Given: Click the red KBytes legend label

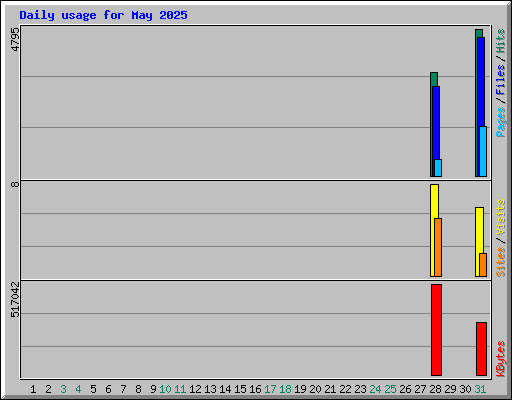Looking at the screenshot, I should (x=500, y=359).
